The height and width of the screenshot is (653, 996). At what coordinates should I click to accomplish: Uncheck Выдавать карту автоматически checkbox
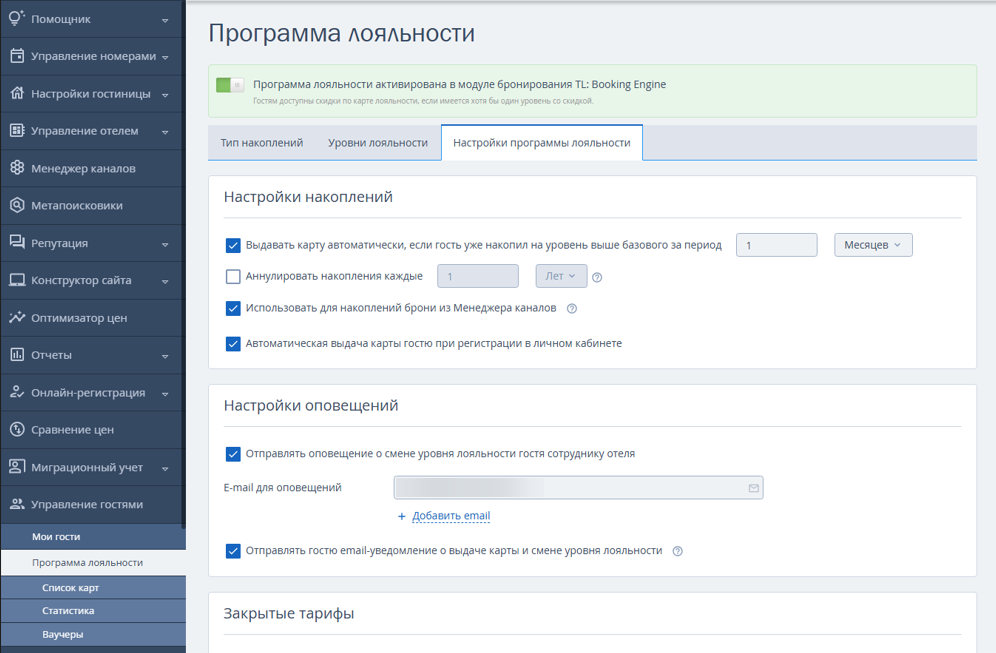[x=233, y=245]
